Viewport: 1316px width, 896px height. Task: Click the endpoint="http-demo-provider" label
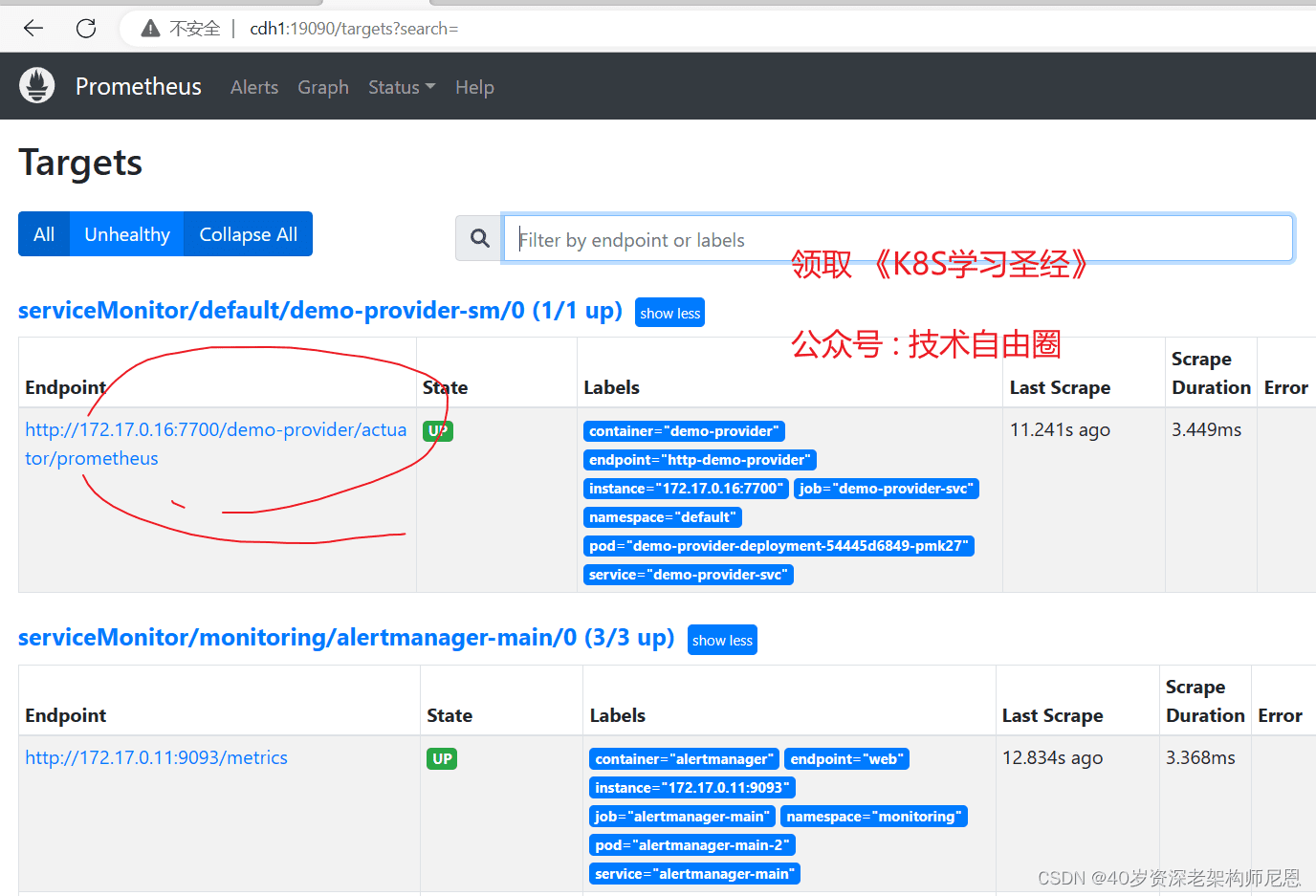[x=700, y=460]
